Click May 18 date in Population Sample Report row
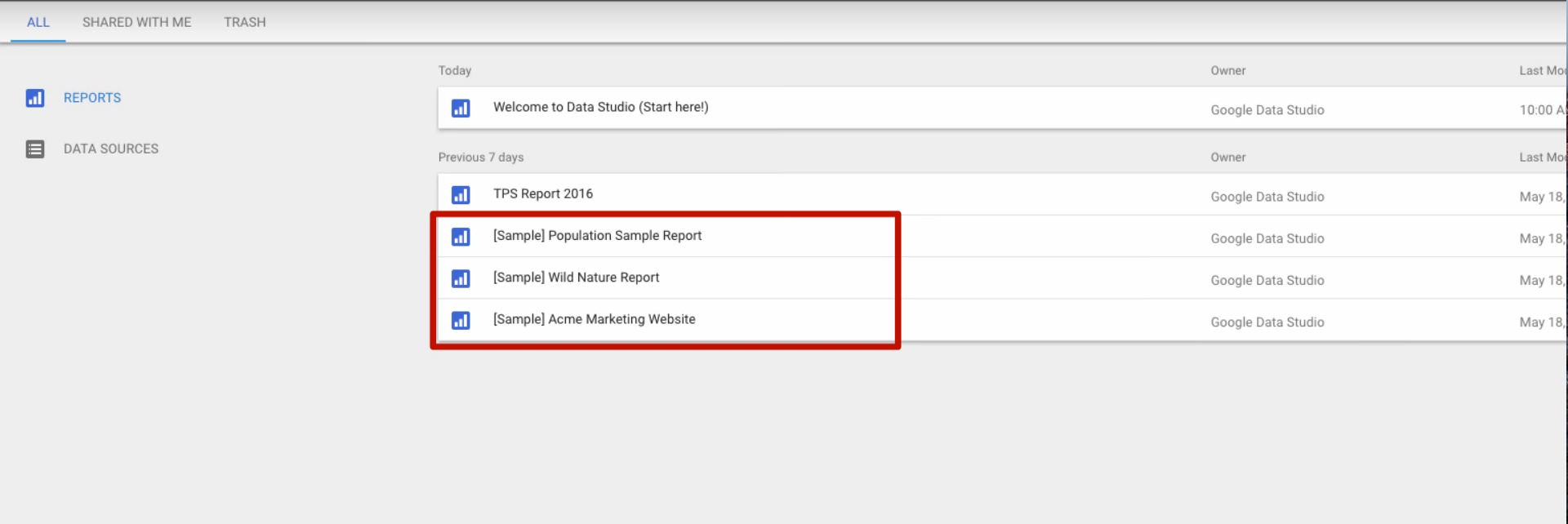Image resolution: width=1568 pixels, height=524 pixels. [1543, 238]
